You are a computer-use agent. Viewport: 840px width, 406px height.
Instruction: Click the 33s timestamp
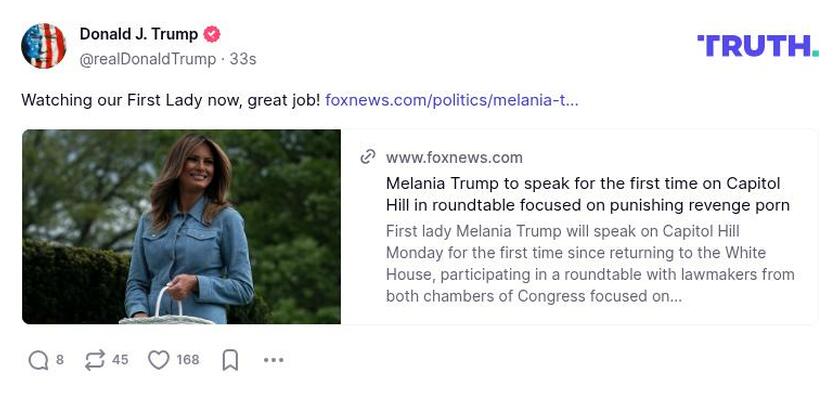tap(243, 59)
